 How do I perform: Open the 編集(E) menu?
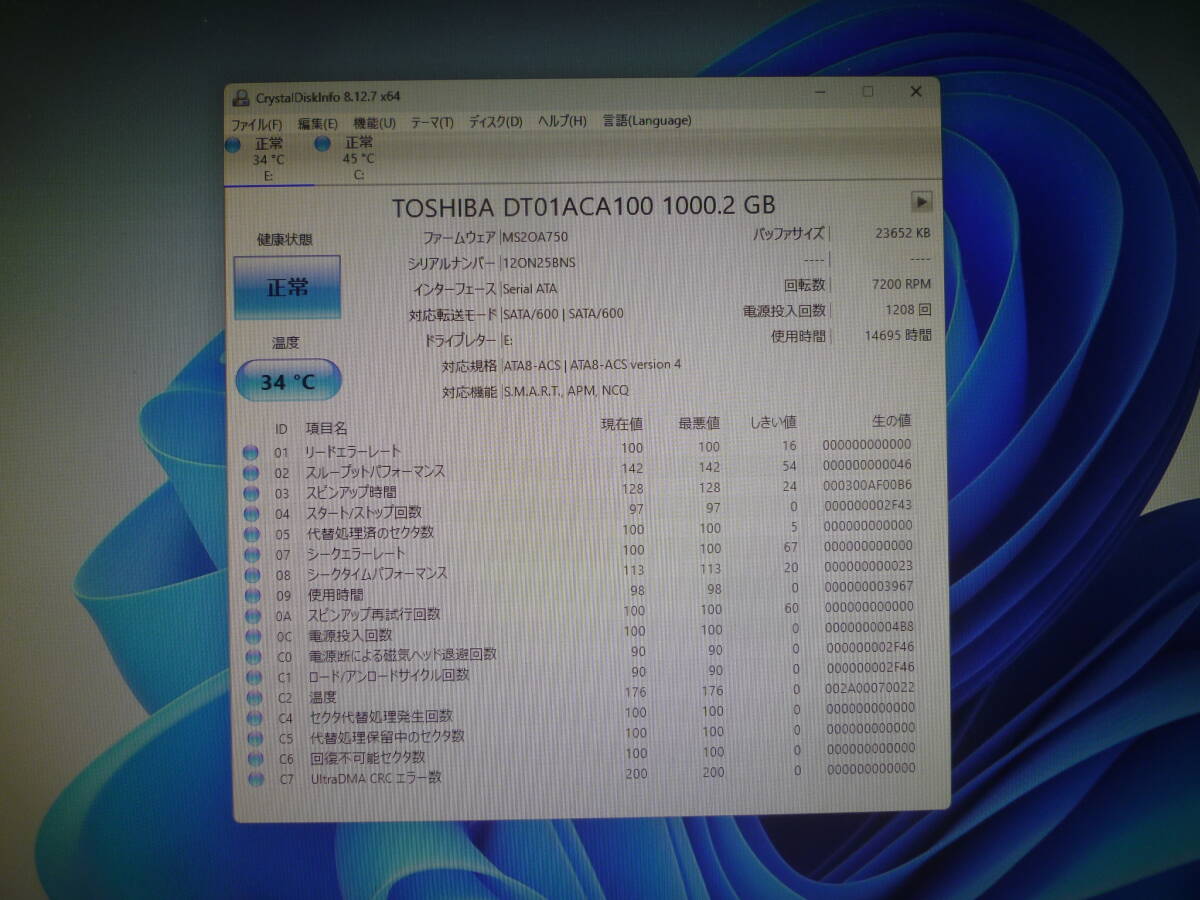pos(318,123)
